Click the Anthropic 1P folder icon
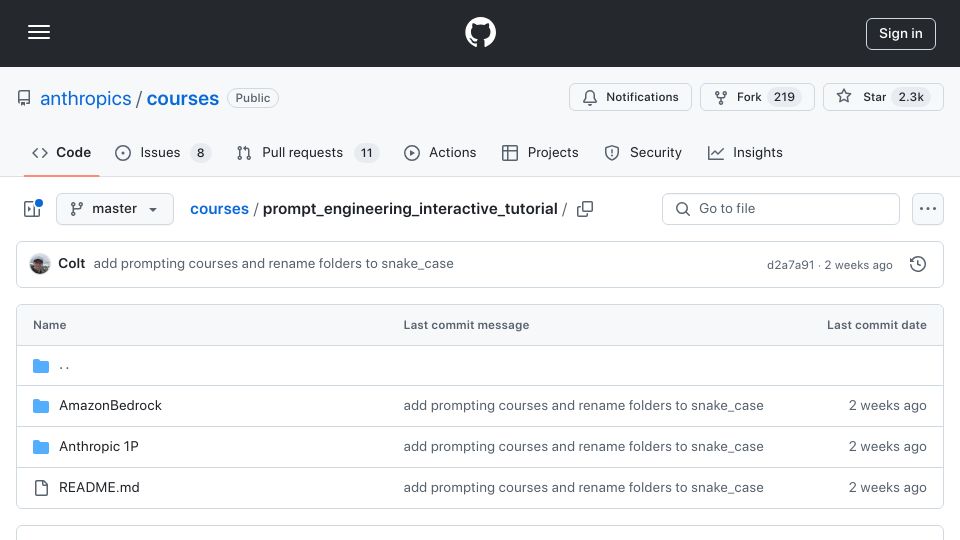The image size is (960, 540). (x=41, y=446)
